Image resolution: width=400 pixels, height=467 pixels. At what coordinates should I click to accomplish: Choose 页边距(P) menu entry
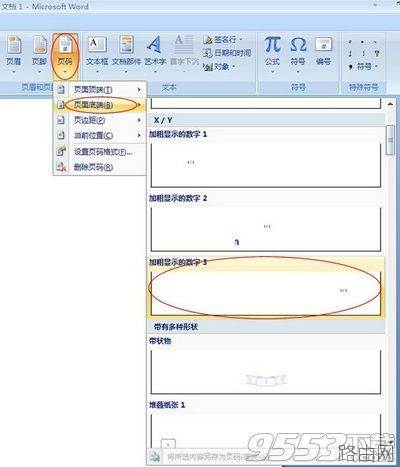(100, 120)
